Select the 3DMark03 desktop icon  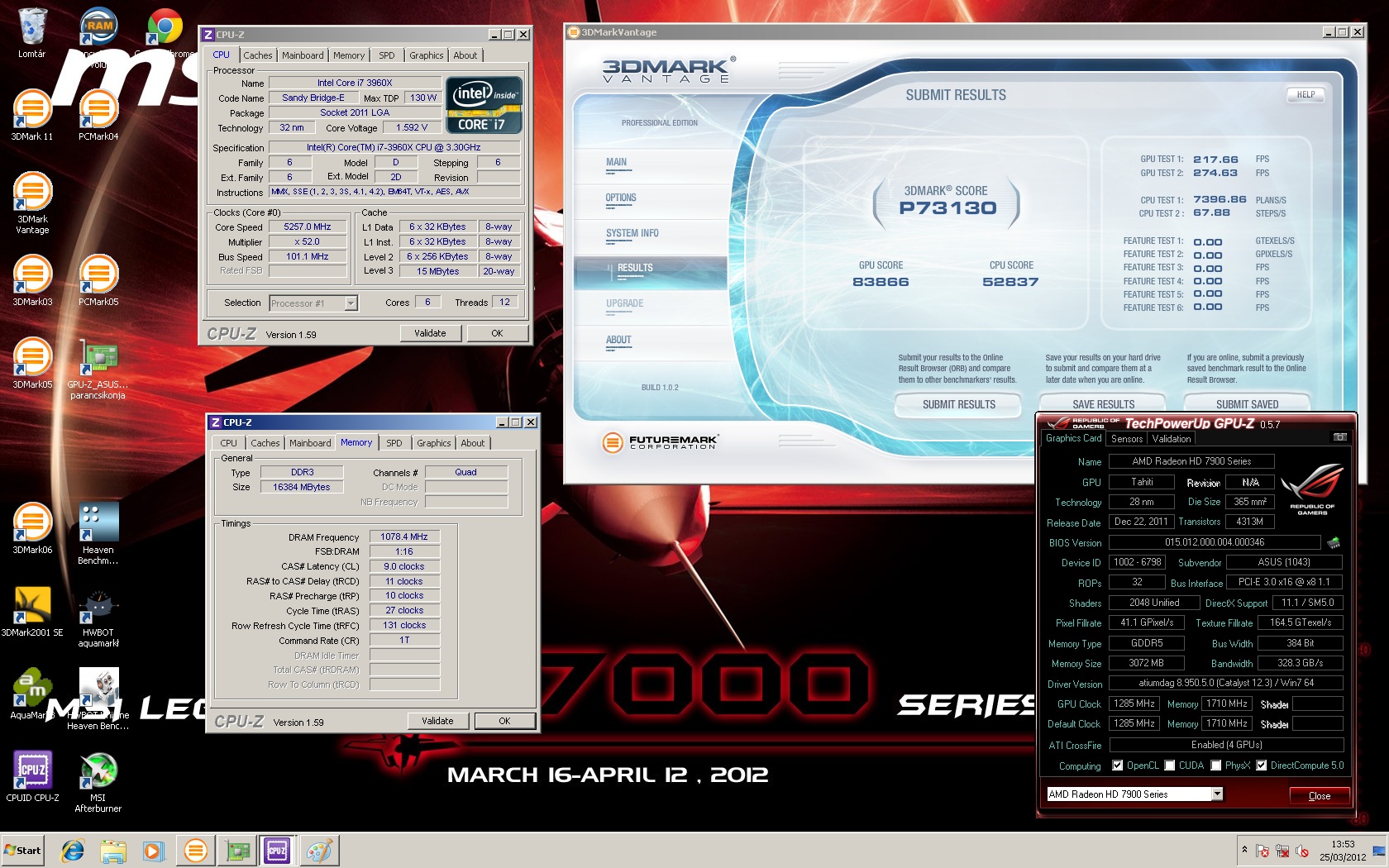click(31, 280)
